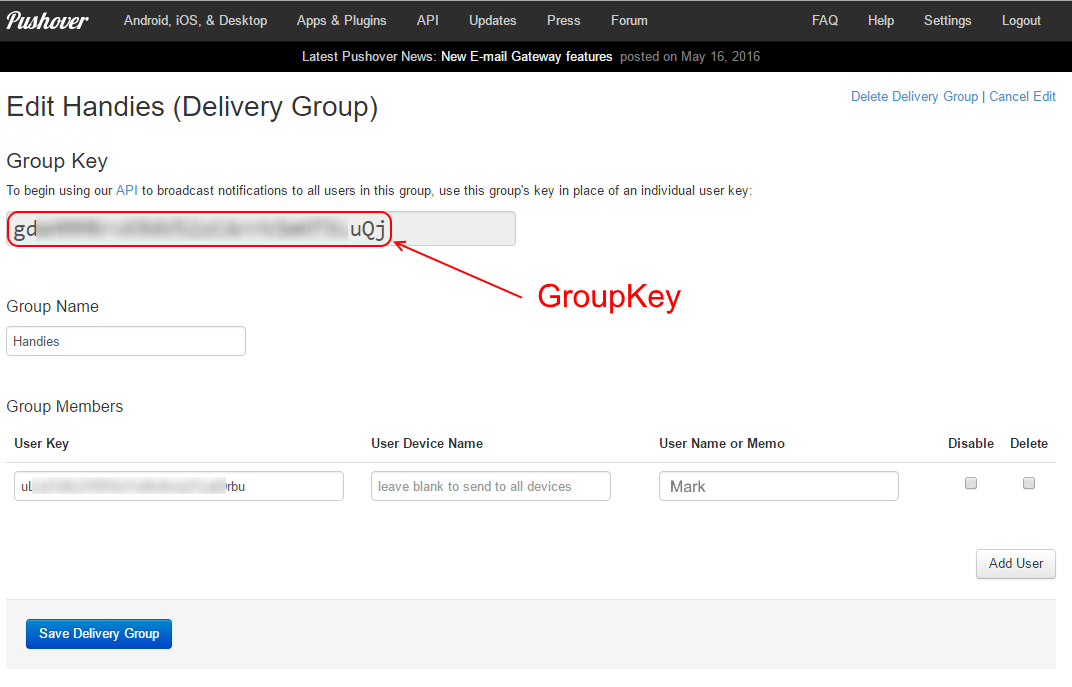Select the Group Key field
The height and width of the screenshot is (687, 1072).
tap(260, 229)
